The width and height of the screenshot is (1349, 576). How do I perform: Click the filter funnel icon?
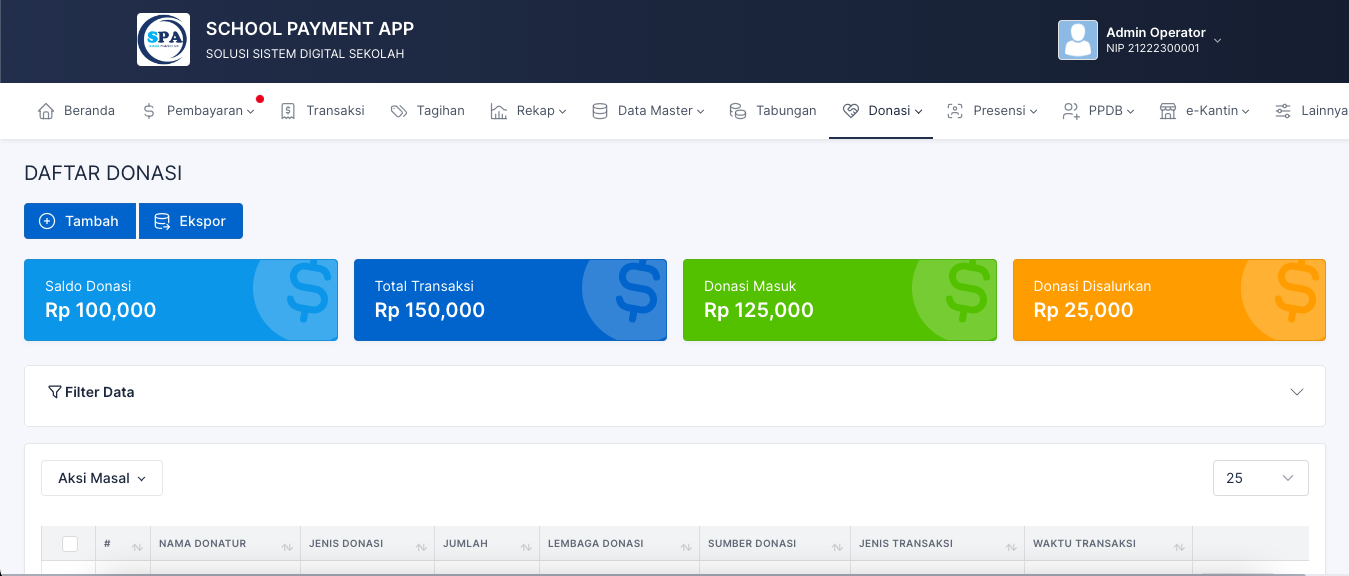pos(55,392)
